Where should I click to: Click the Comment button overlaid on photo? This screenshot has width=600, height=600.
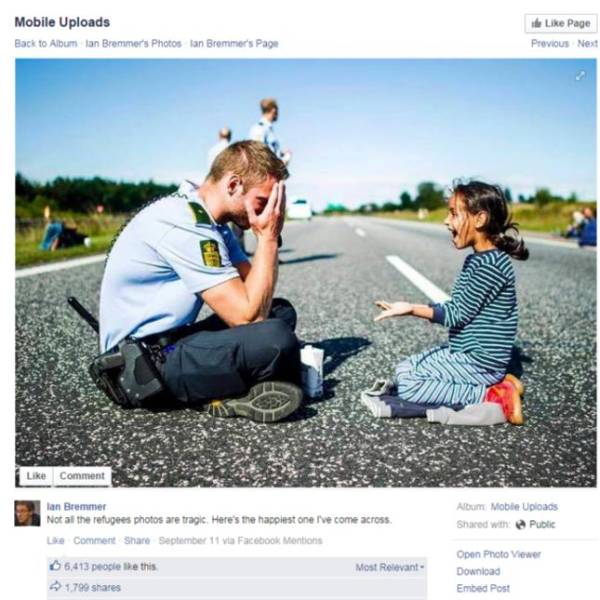coord(82,476)
